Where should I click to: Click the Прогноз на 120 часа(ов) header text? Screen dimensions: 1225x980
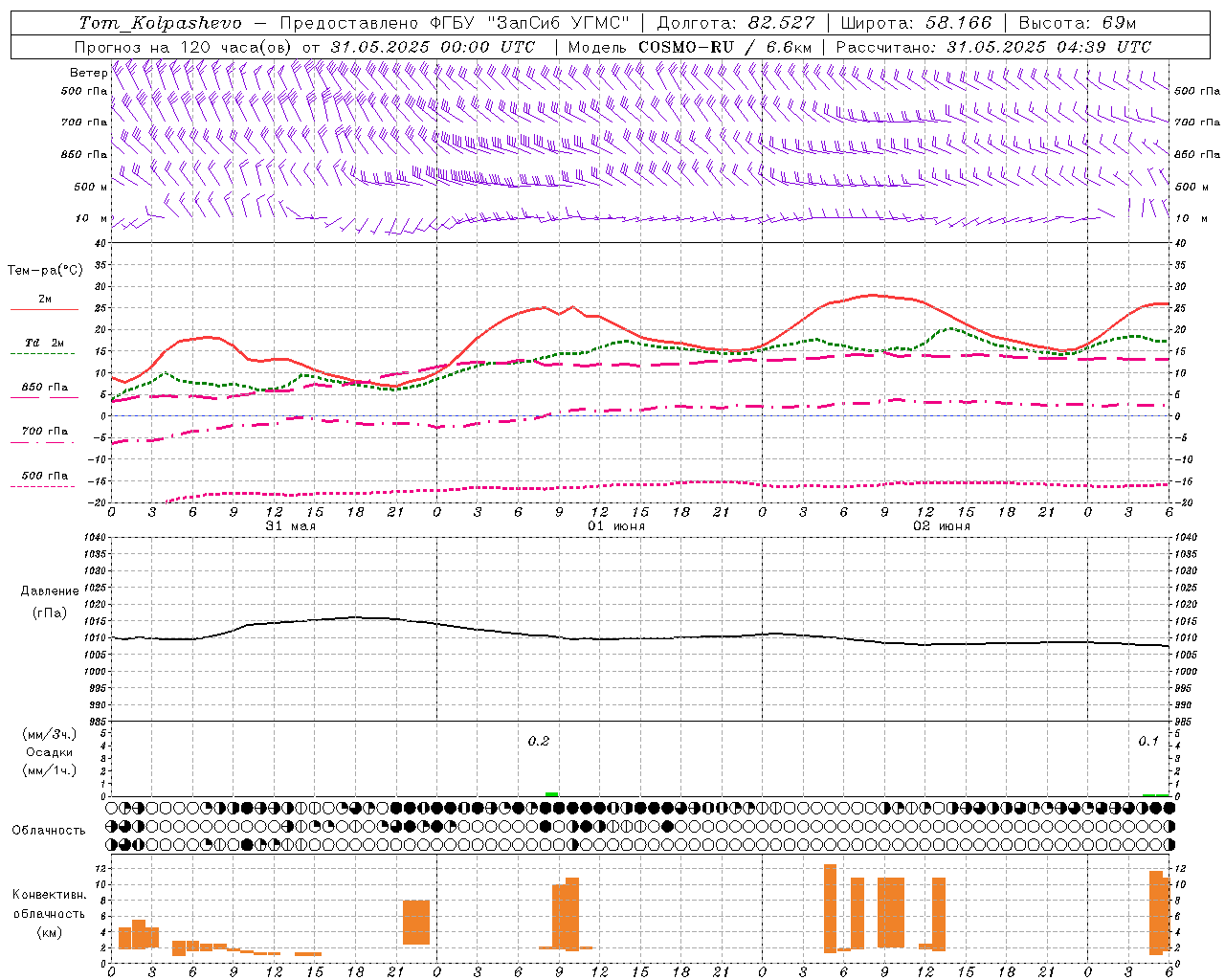click(x=185, y=47)
